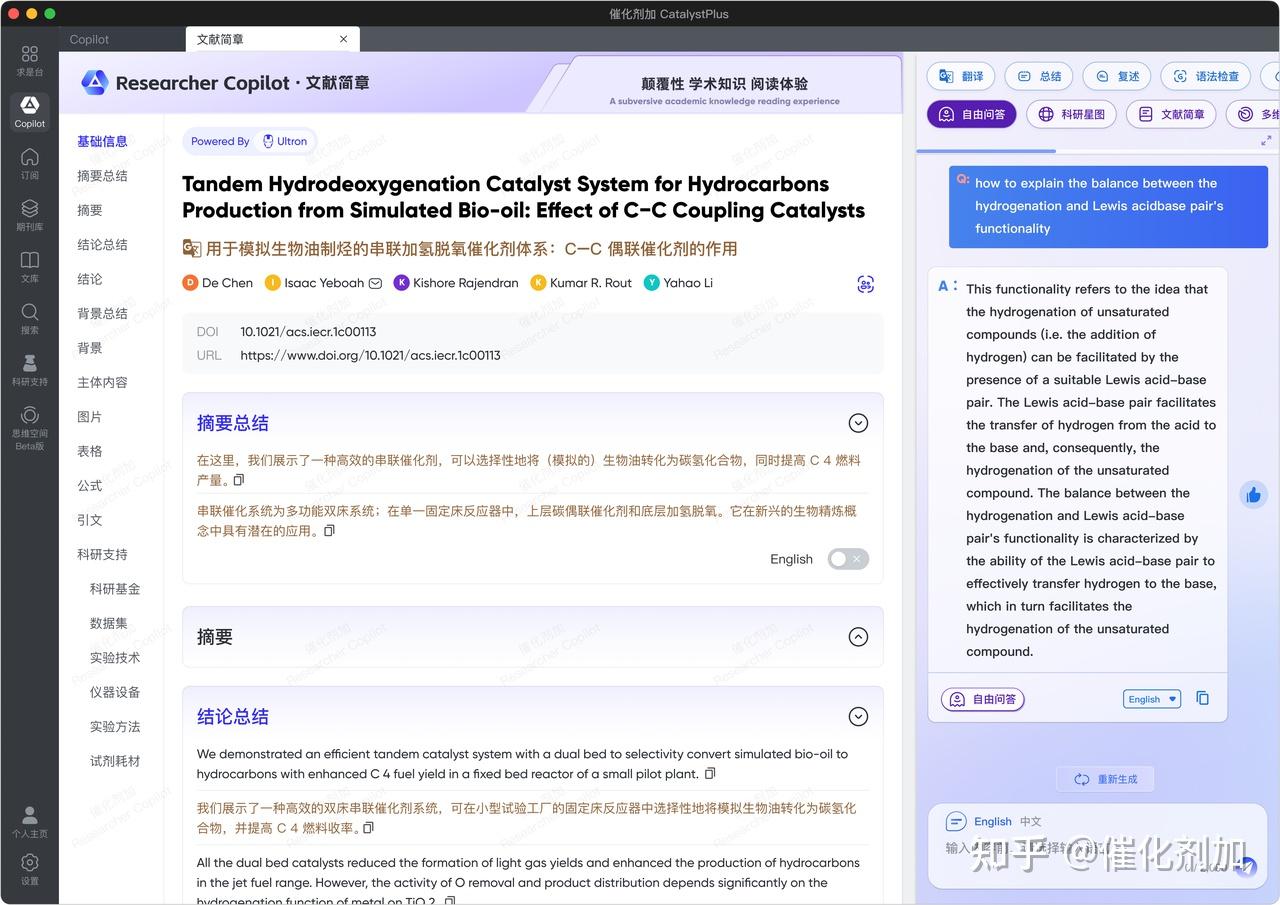Open 思维空间 Beta版 in sidebar
This screenshot has width=1280, height=905.
pyautogui.click(x=29, y=419)
